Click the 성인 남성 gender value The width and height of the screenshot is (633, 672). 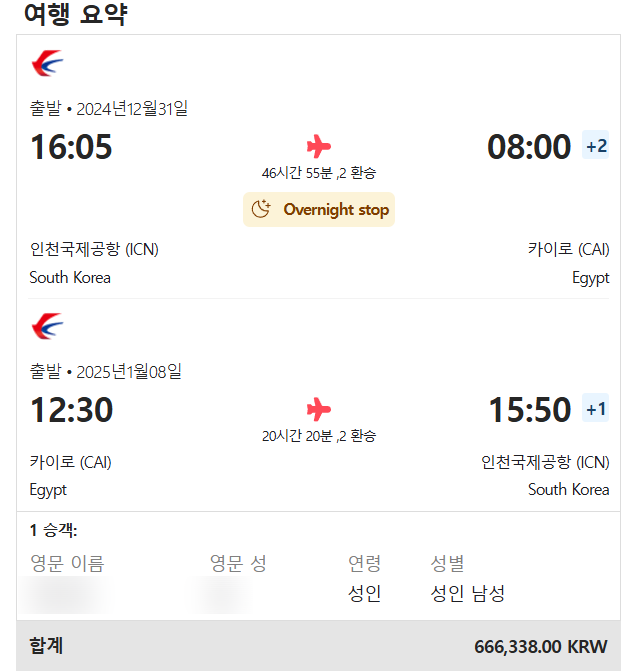click(x=467, y=594)
